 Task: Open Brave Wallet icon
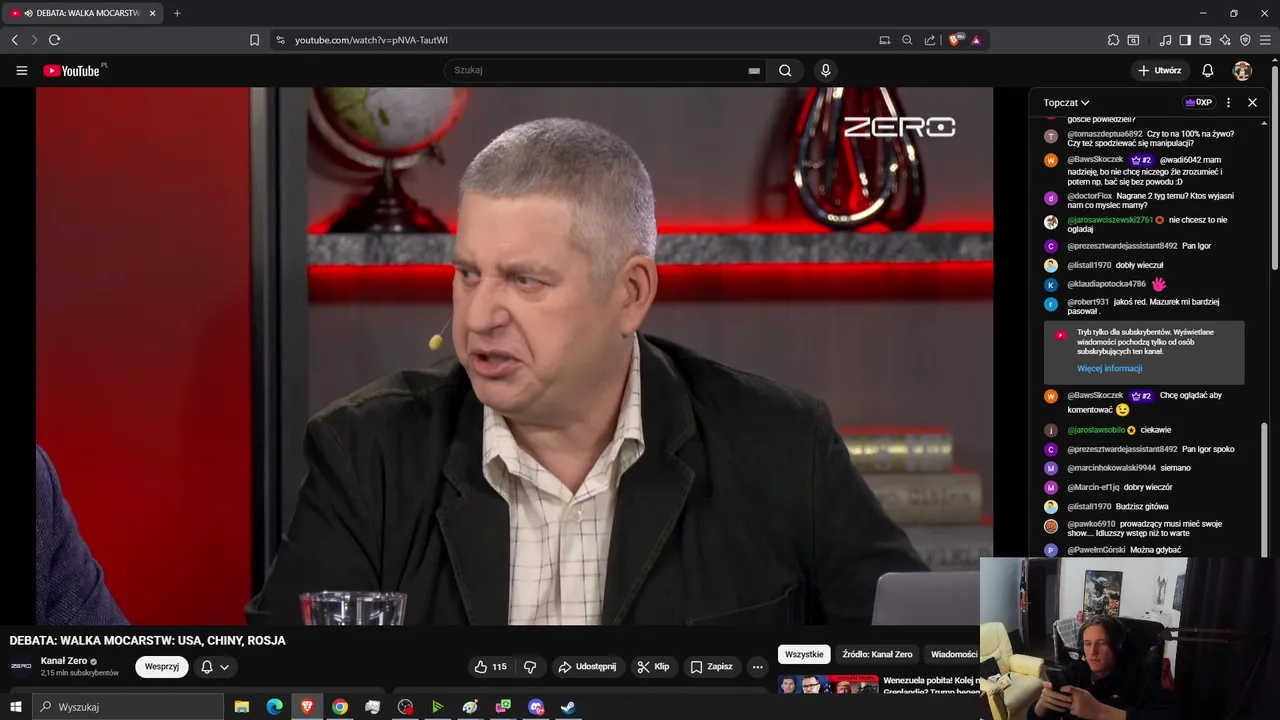pos(1205,40)
